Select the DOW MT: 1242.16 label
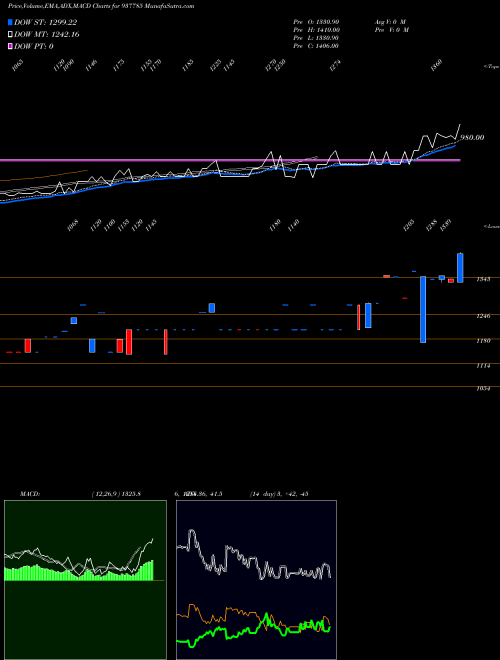The height and width of the screenshot is (660, 500). click(47, 35)
